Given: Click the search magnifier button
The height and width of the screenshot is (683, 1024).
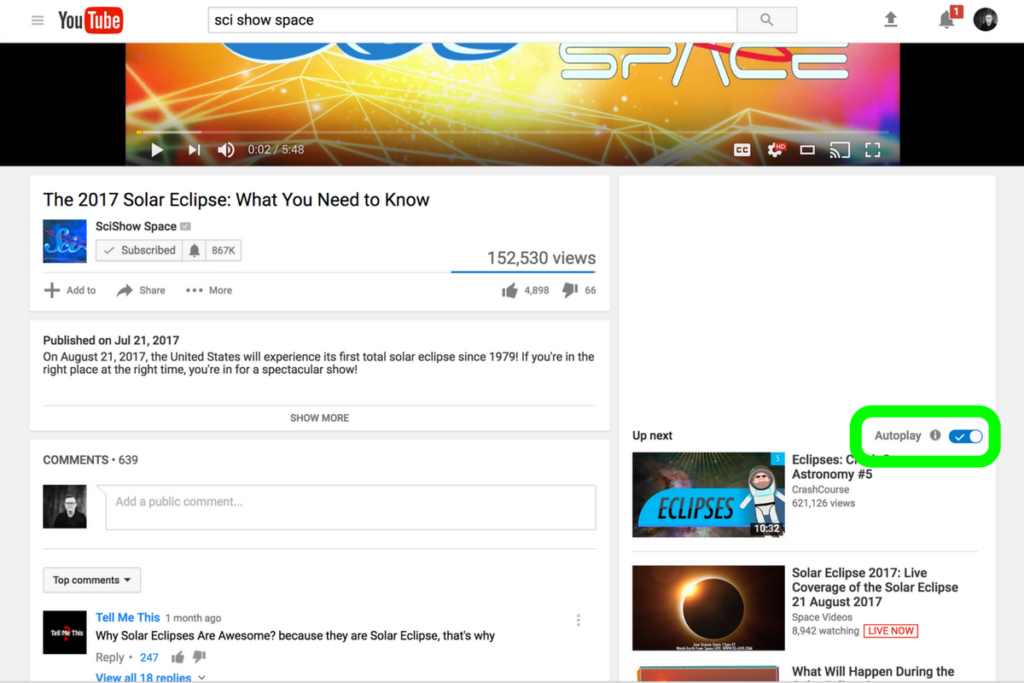Looking at the screenshot, I should tap(767, 20).
